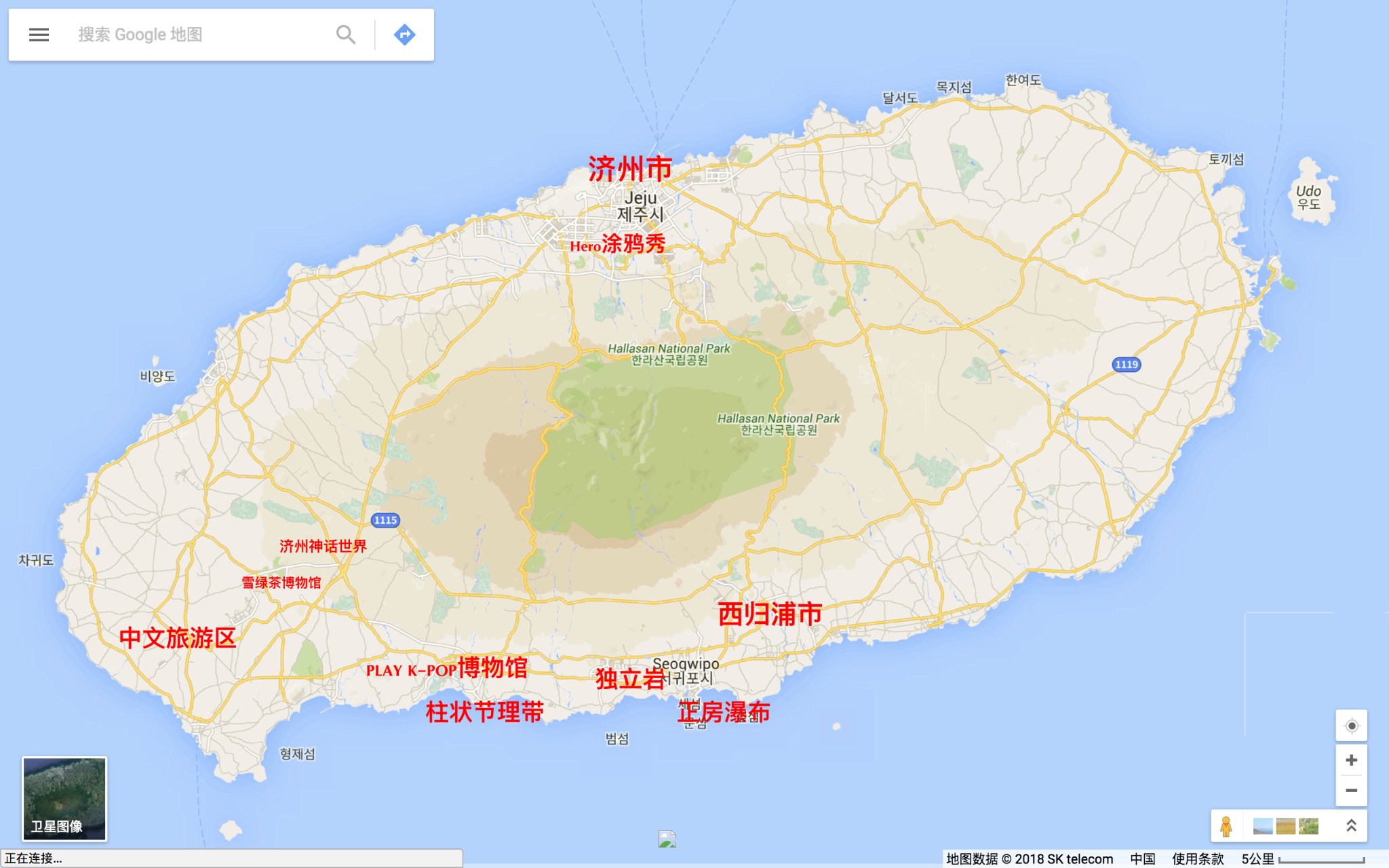Zoom in with the plus button
The width and height of the screenshot is (1389, 868).
1351,760
